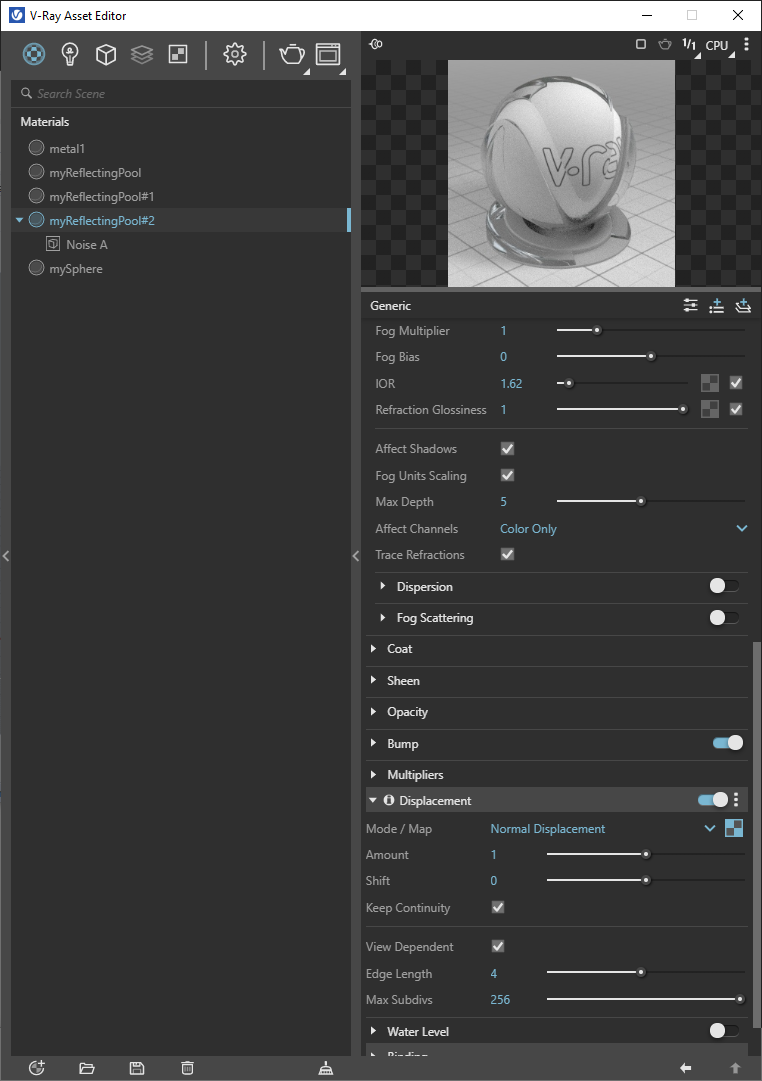Click Refraction Glossiness texture map slot

pos(710,409)
